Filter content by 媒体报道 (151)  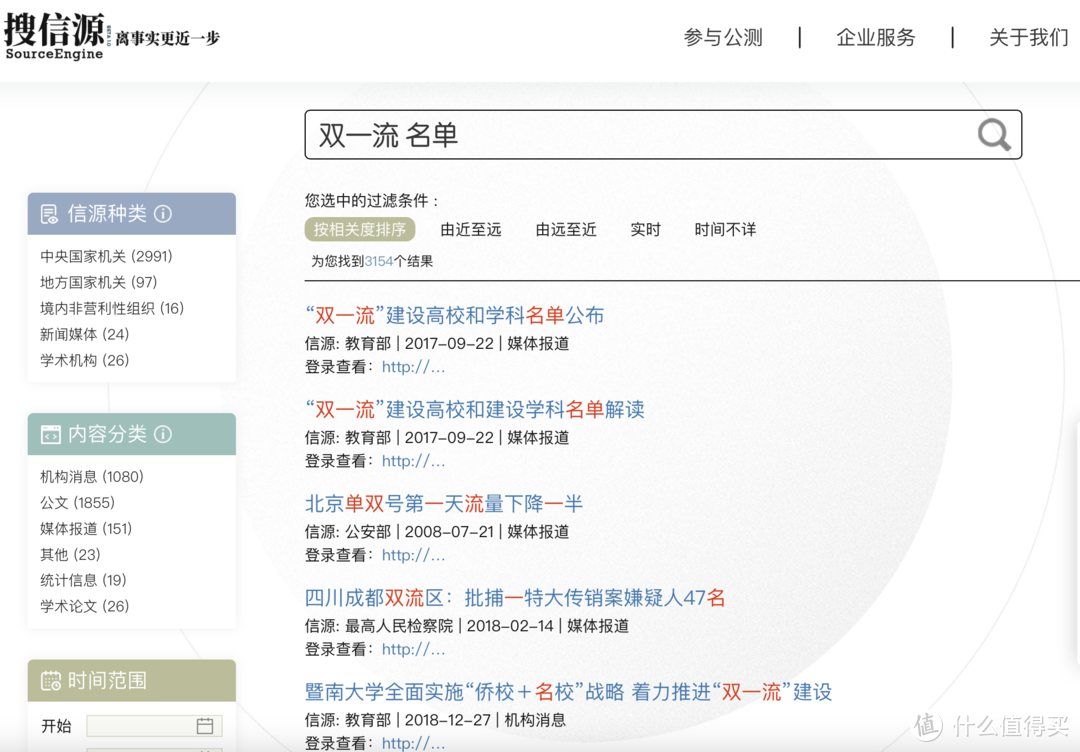coord(86,529)
